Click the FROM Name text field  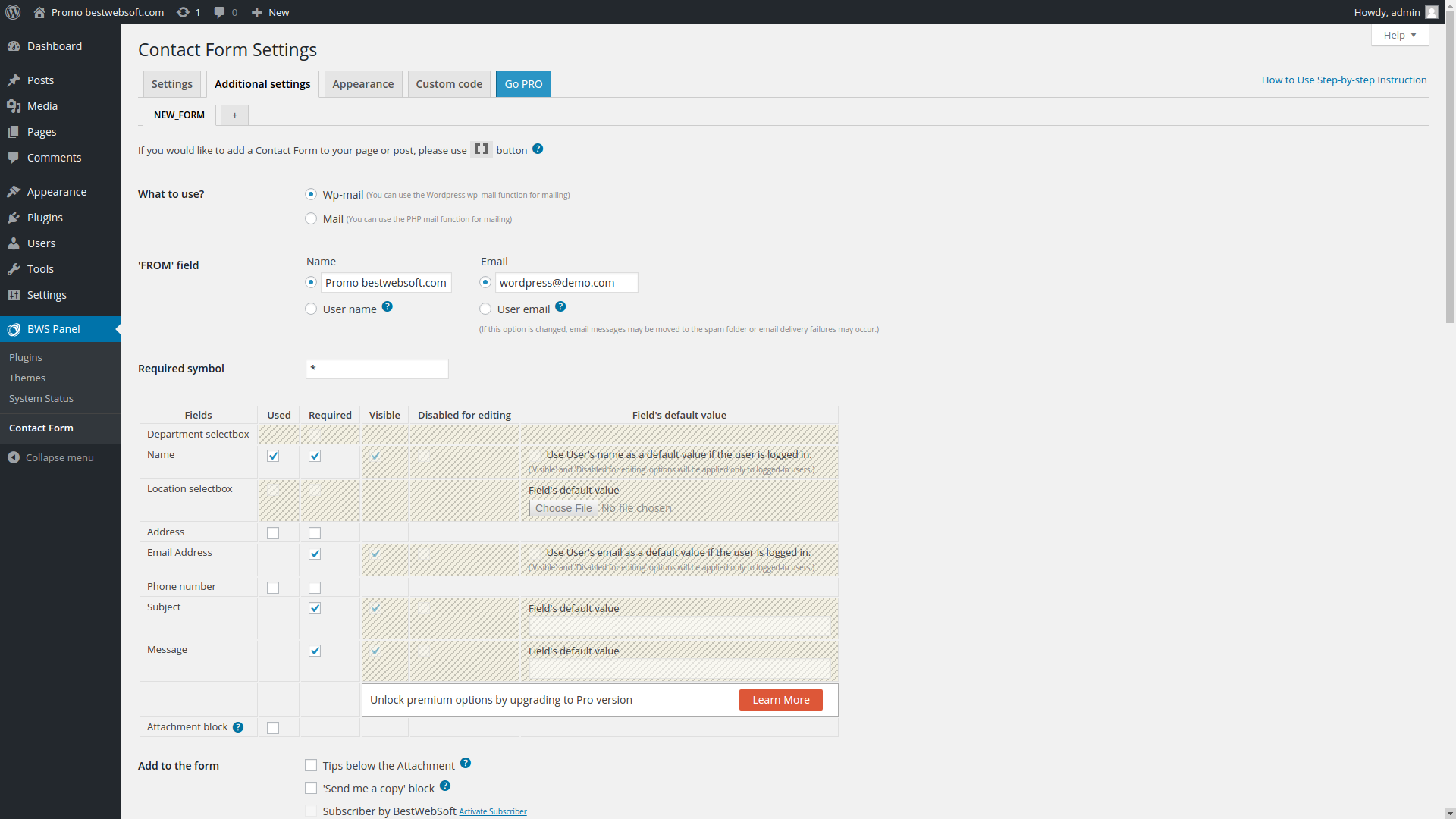386,283
